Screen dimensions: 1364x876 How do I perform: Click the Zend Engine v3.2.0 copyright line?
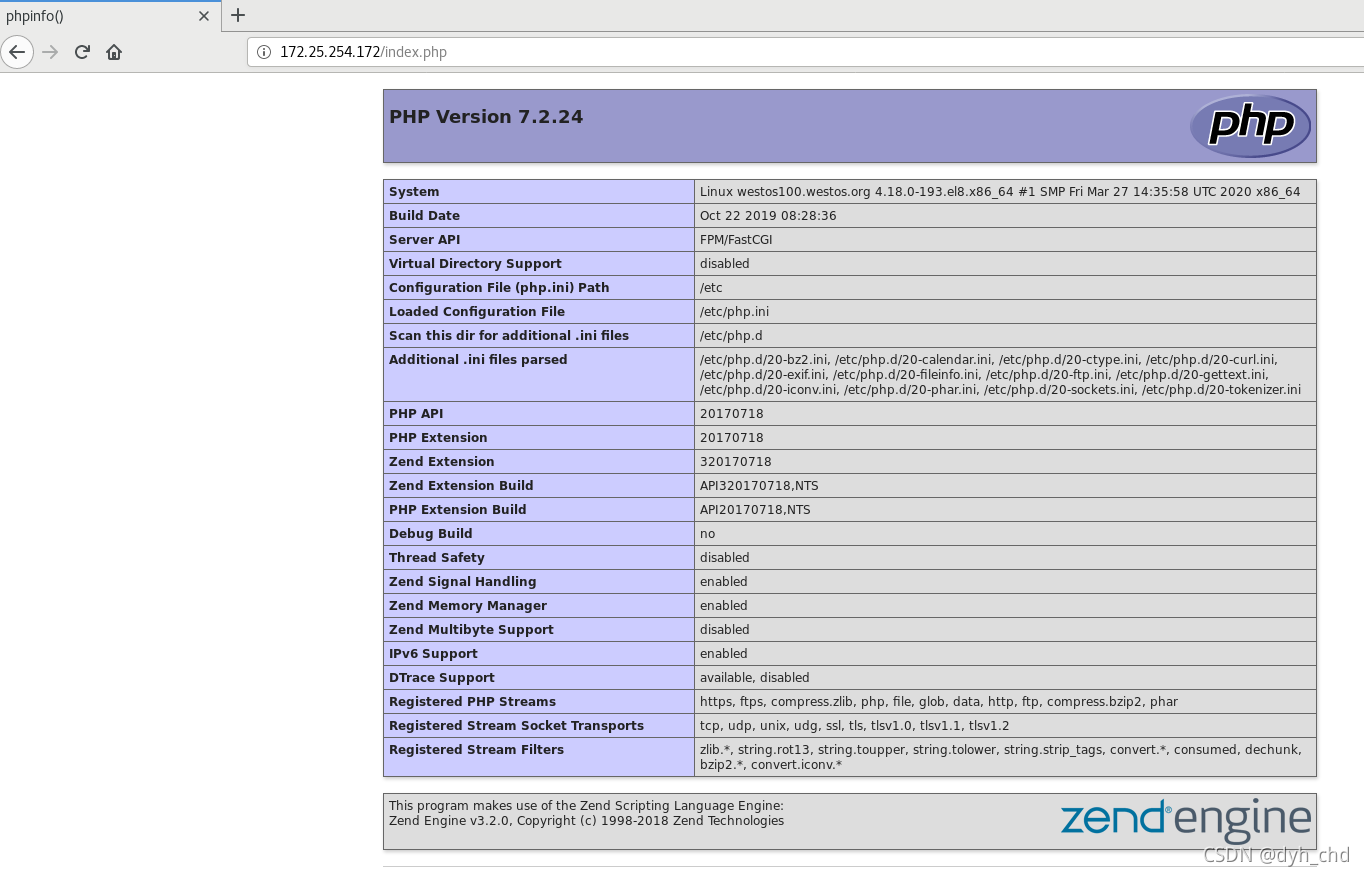tap(586, 821)
